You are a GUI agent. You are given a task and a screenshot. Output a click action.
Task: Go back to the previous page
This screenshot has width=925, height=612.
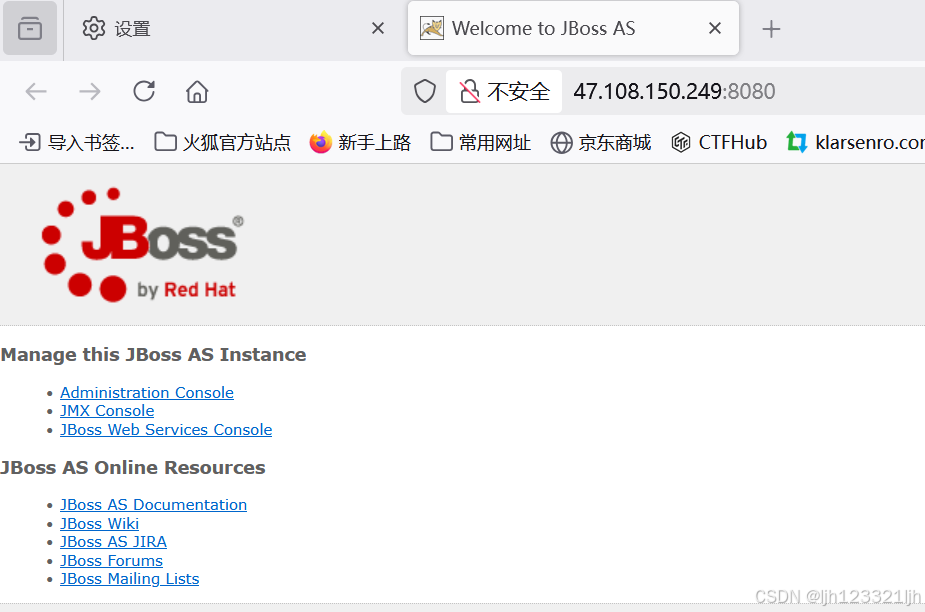(37, 91)
